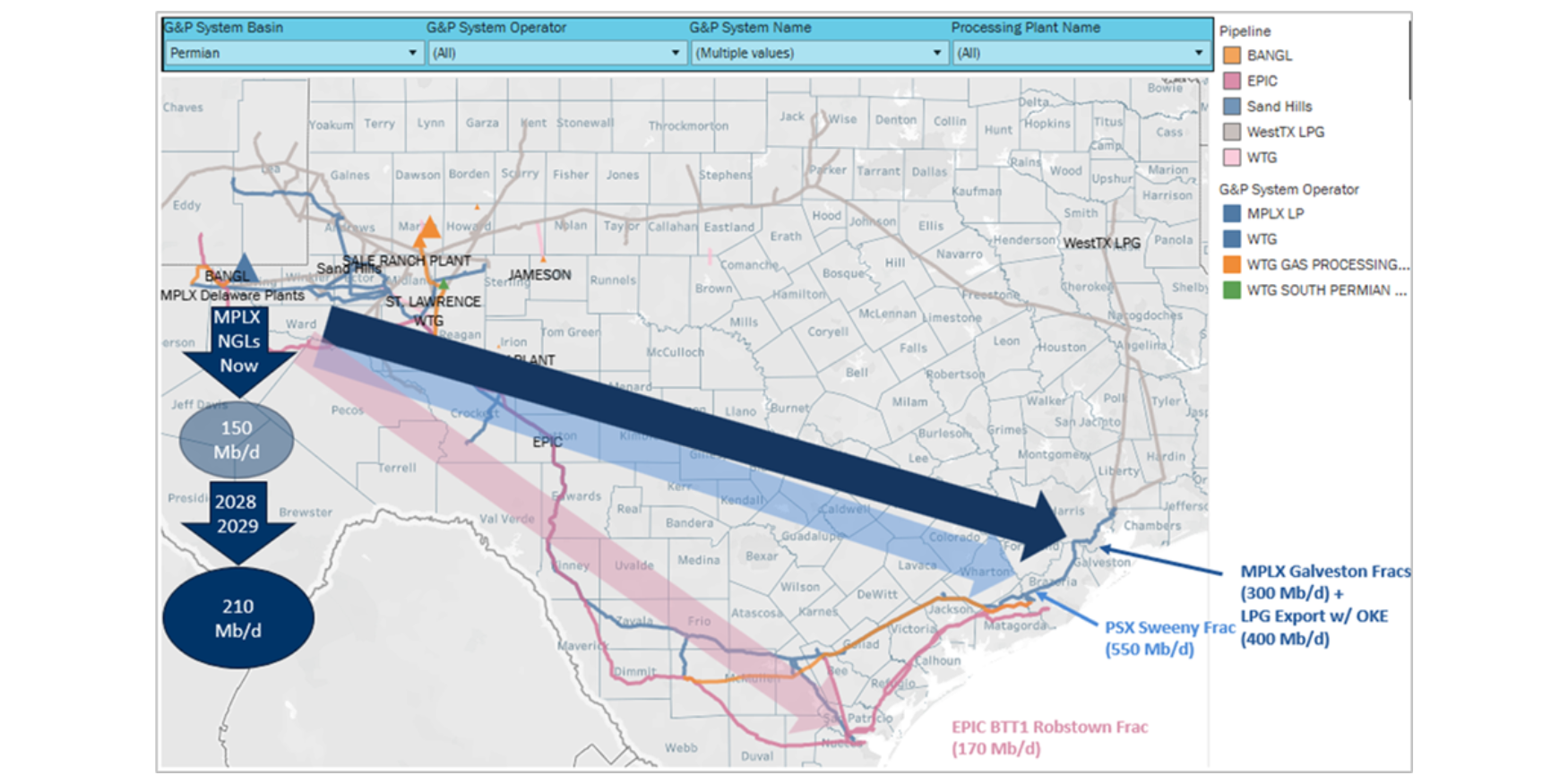Image resolution: width=1568 pixels, height=784 pixels.
Task: Select MPLX LP in operator legend
Action: (1275, 213)
